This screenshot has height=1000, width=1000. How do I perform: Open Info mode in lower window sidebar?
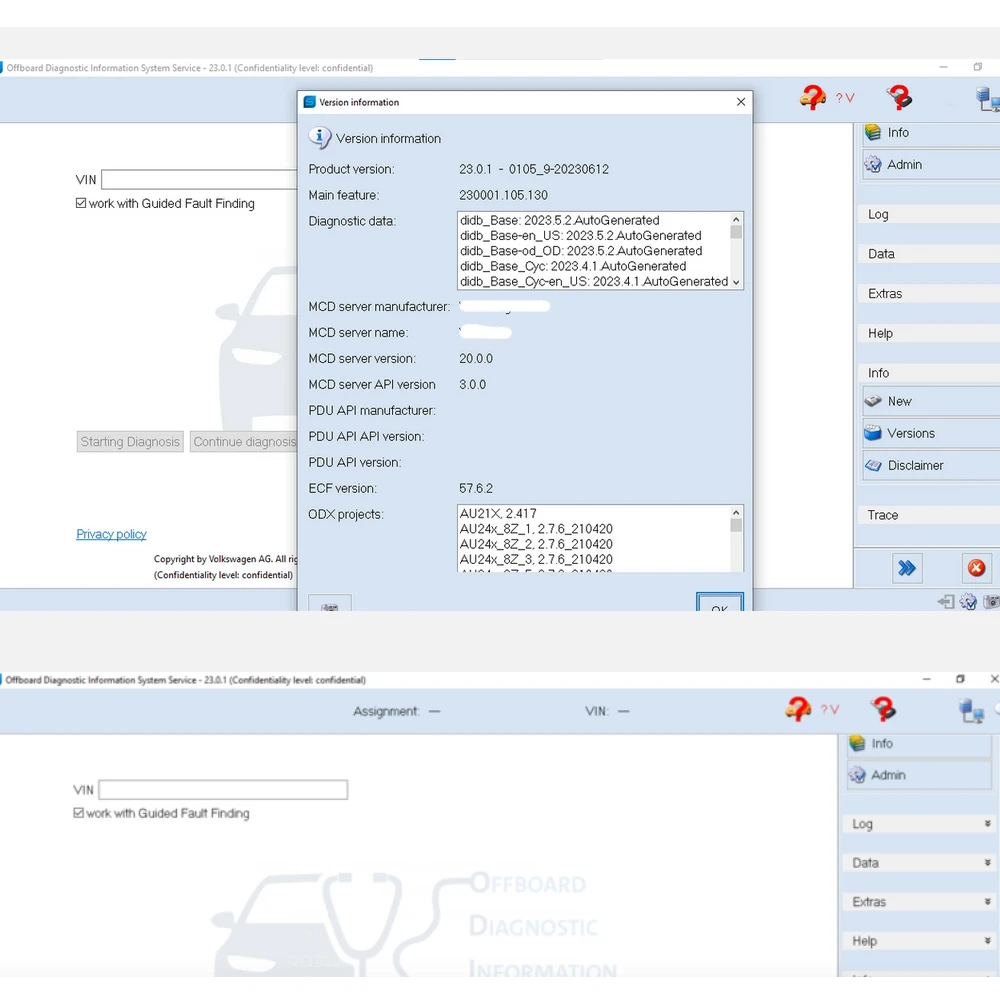(919, 744)
